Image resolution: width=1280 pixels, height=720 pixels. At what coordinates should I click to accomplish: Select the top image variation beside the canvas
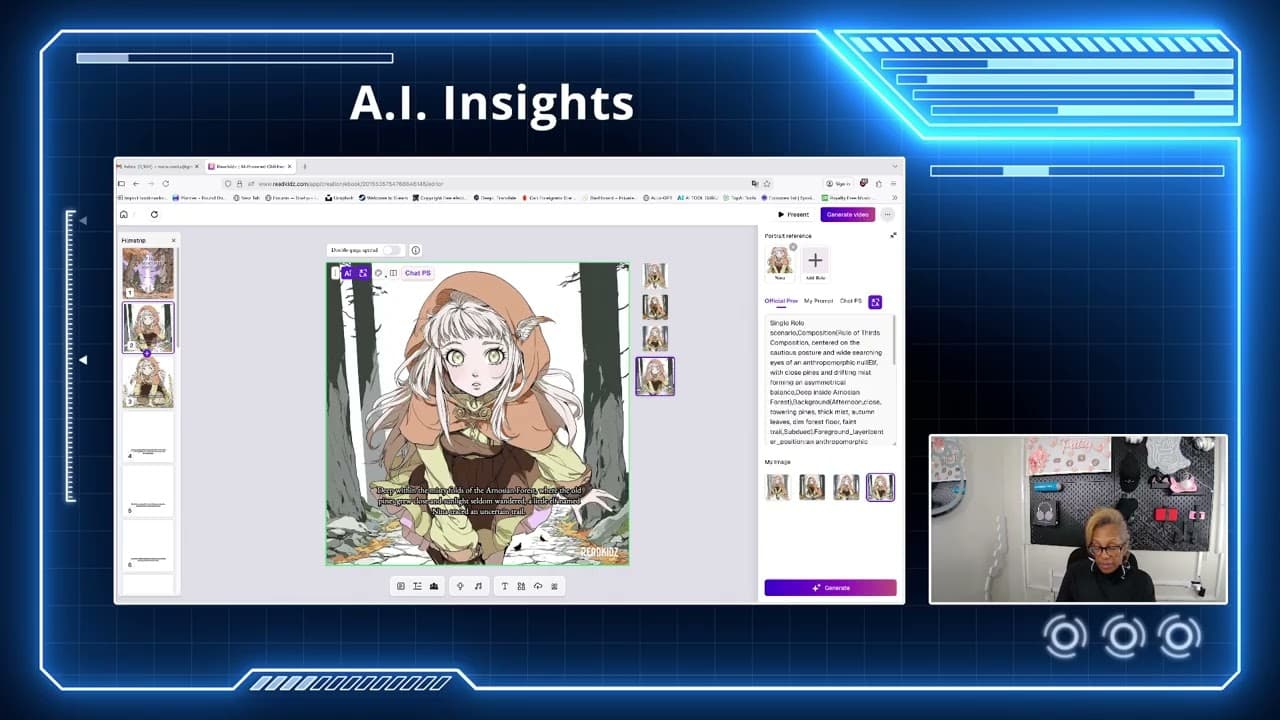click(655, 276)
